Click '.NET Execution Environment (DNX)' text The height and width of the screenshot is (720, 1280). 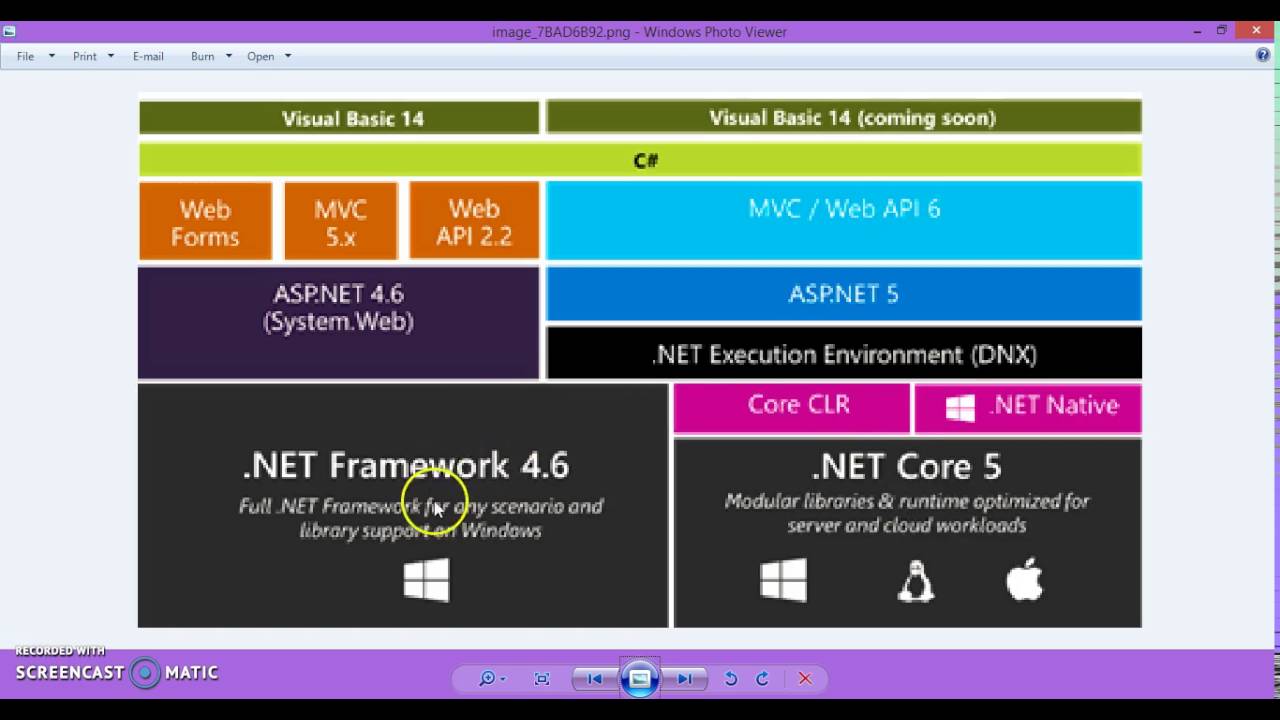pos(844,354)
